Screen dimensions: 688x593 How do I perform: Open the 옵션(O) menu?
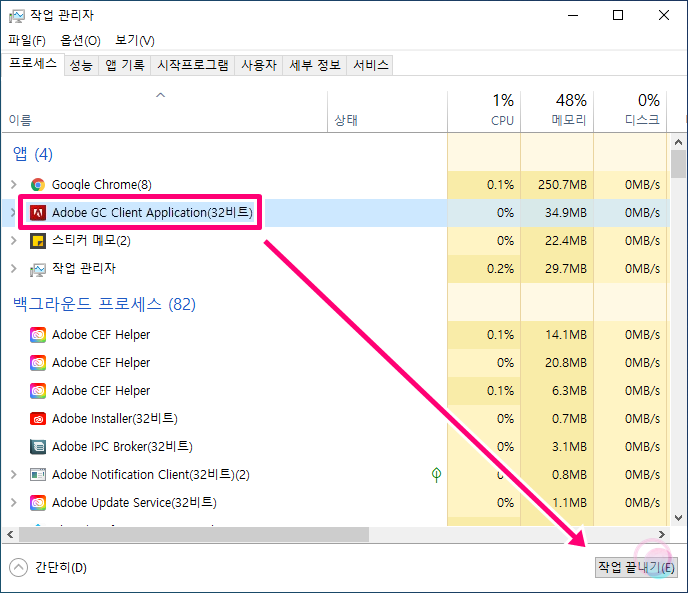click(x=80, y=41)
